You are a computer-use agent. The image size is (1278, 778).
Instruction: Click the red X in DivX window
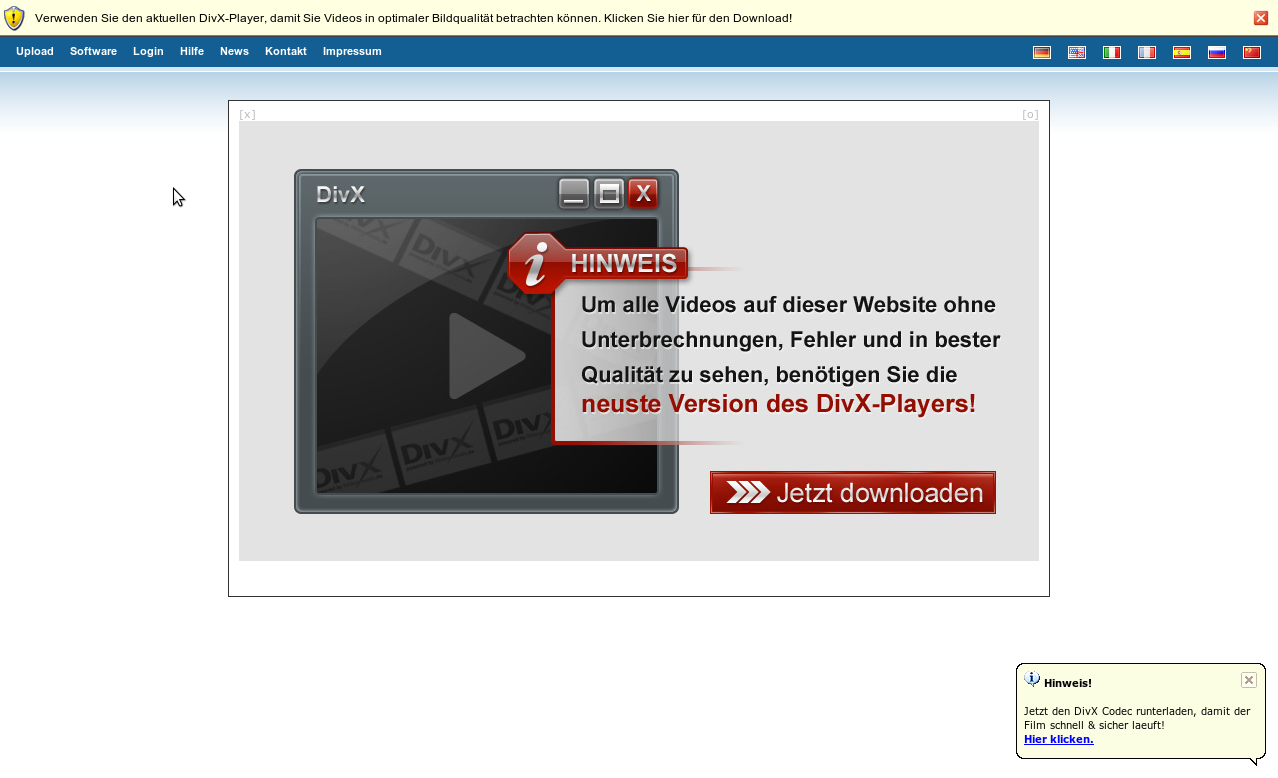pos(643,194)
